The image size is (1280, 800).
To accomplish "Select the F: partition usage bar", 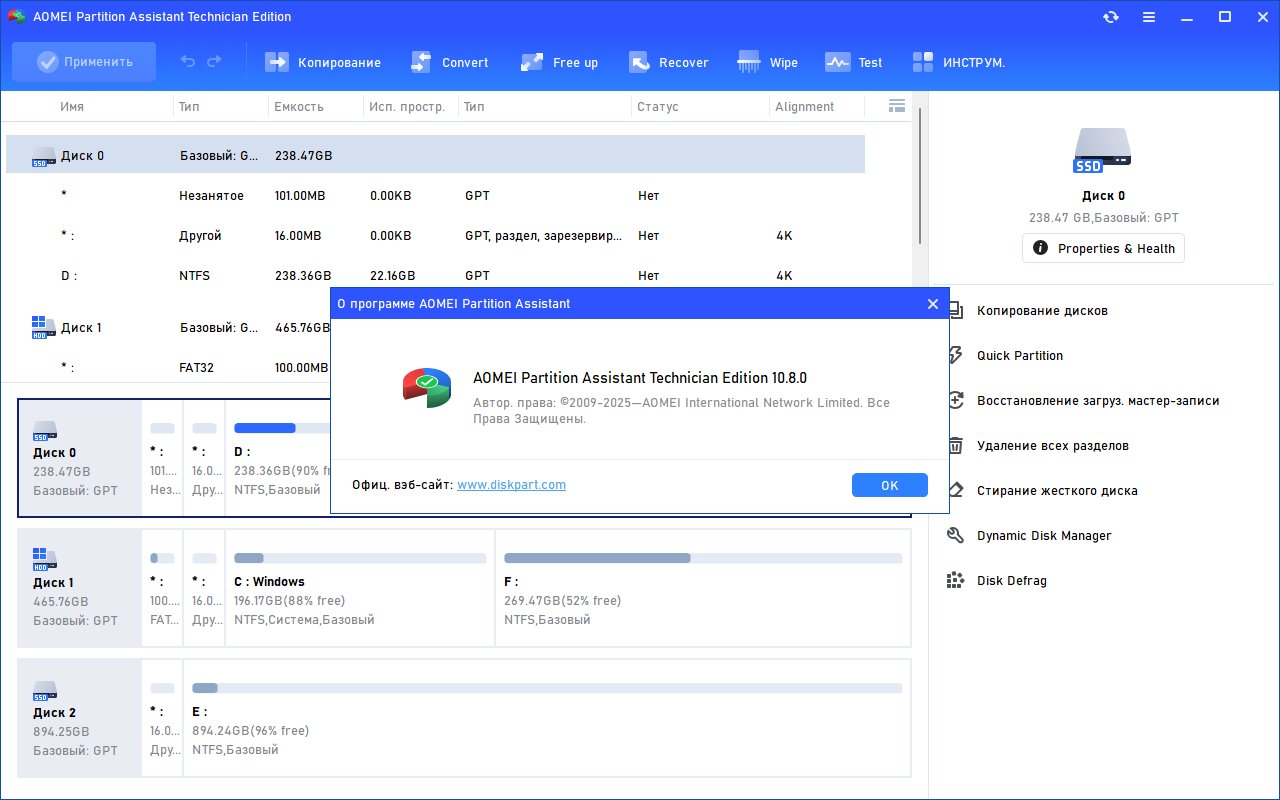I will coord(703,558).
